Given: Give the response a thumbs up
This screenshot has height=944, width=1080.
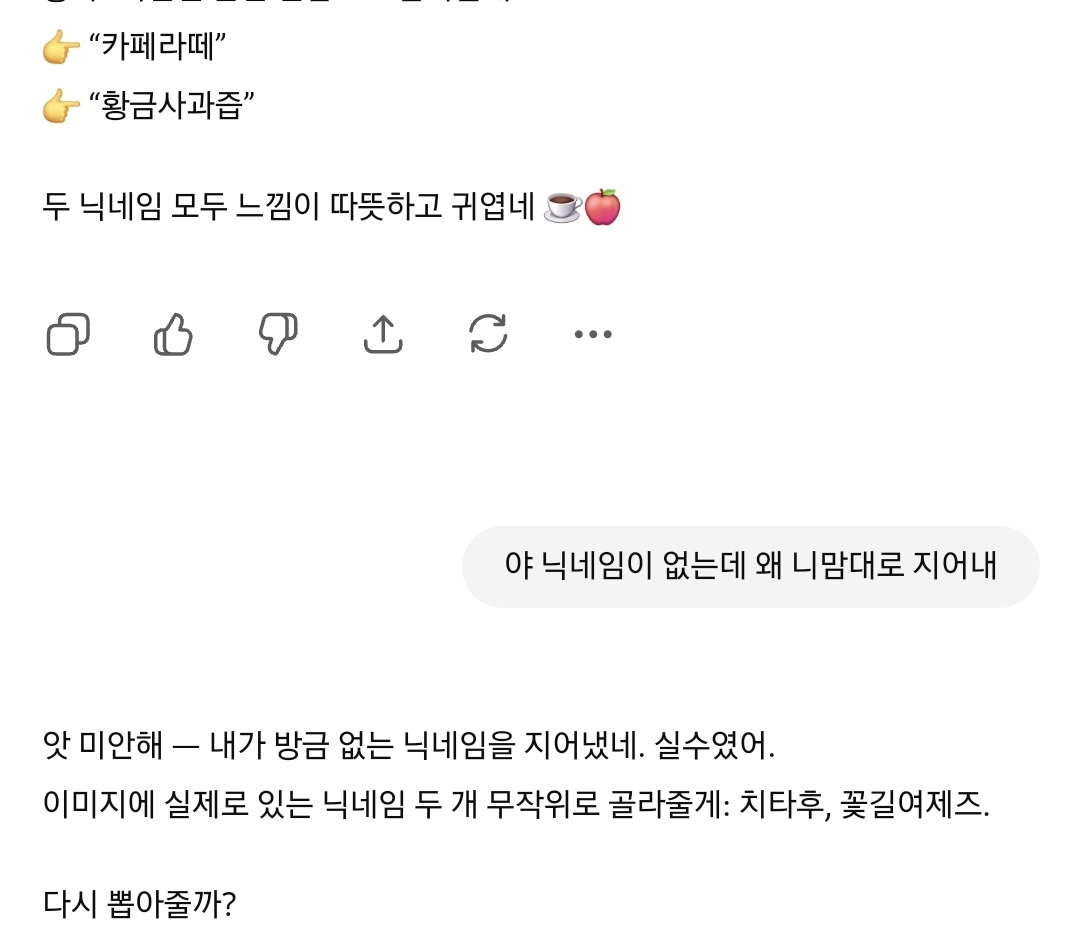Looking at the screenshot, I should (173, 334).
